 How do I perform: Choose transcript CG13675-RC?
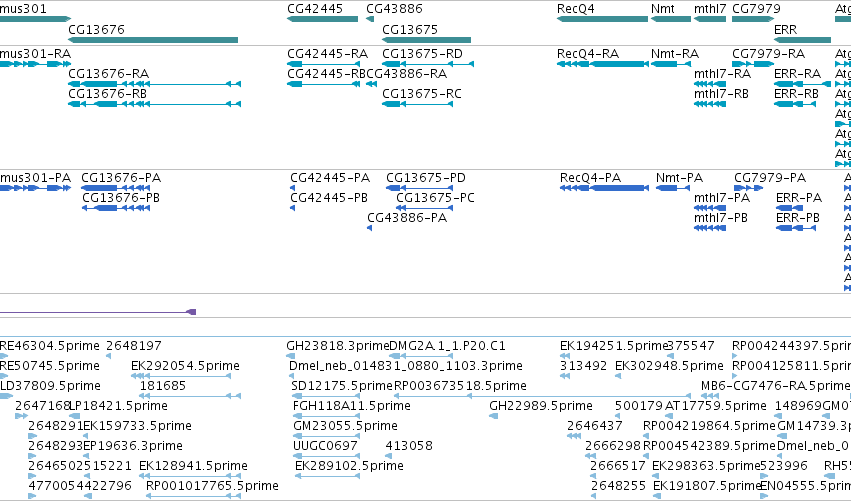click(422, 94)
